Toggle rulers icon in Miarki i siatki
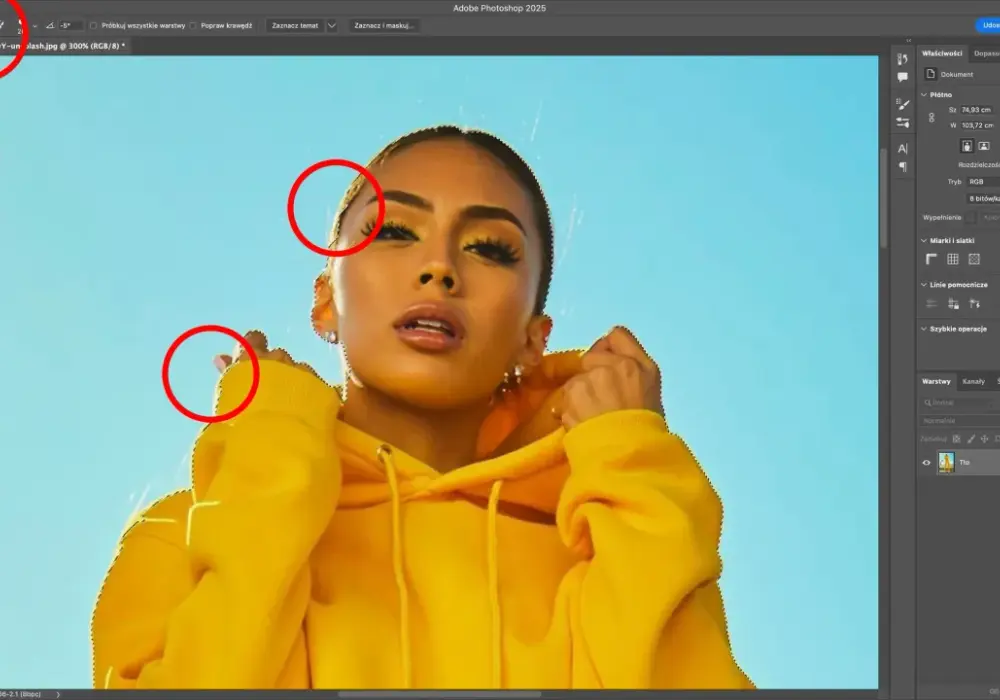Image resolution: width=1000 pixels, height=700 pixels. coord(931,259)
